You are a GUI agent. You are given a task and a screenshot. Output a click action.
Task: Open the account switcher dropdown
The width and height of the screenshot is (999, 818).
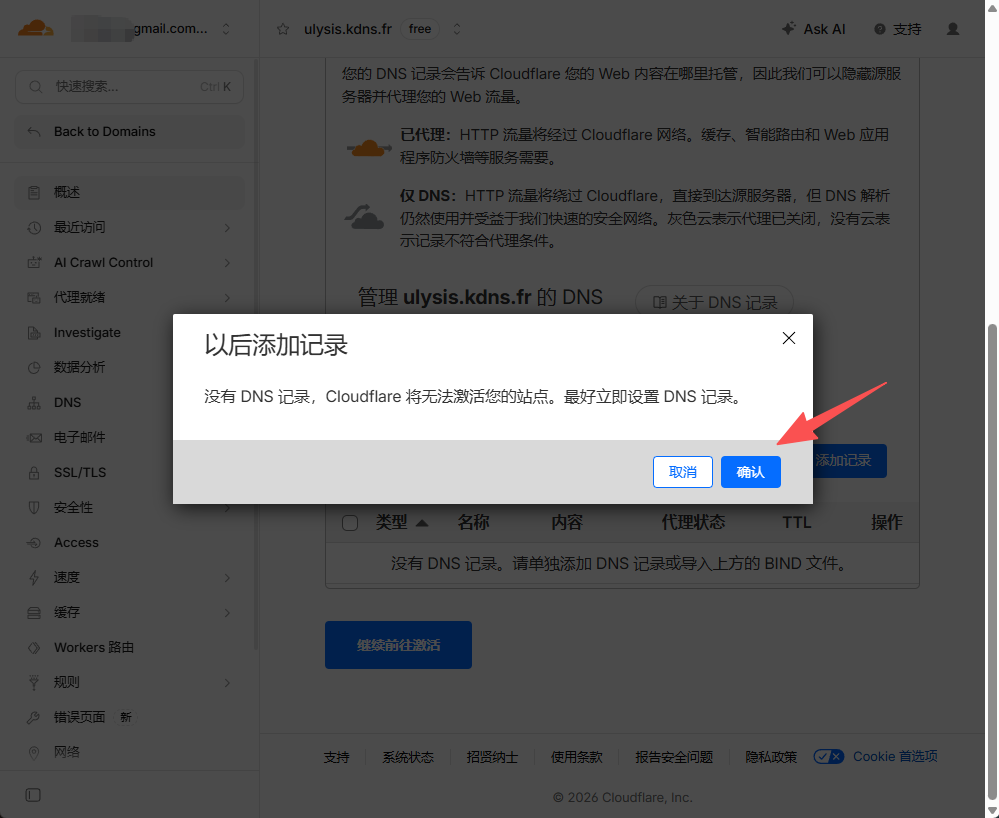(226, 29)
